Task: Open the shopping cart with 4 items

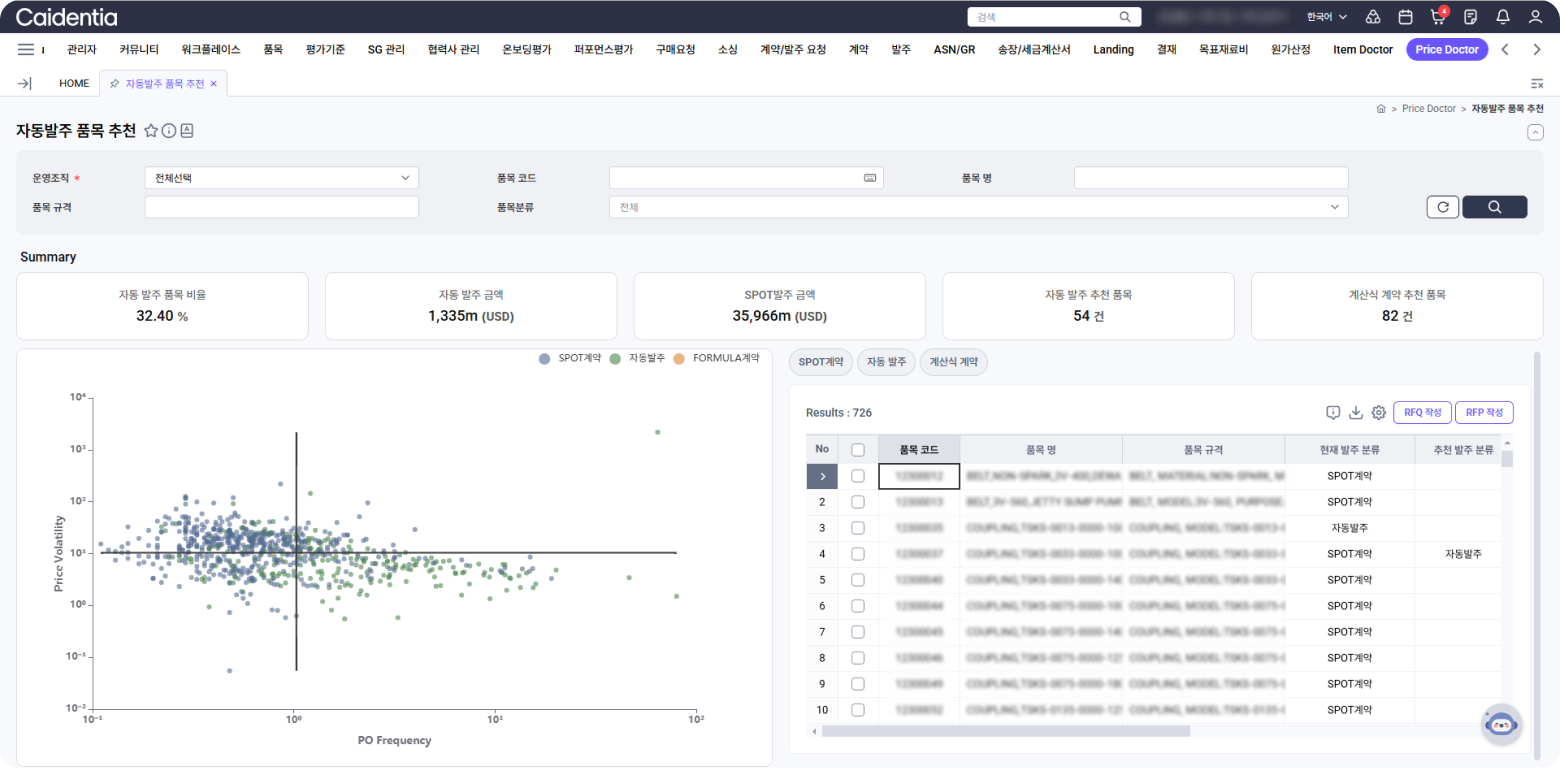Action: tap(1438, 17)
